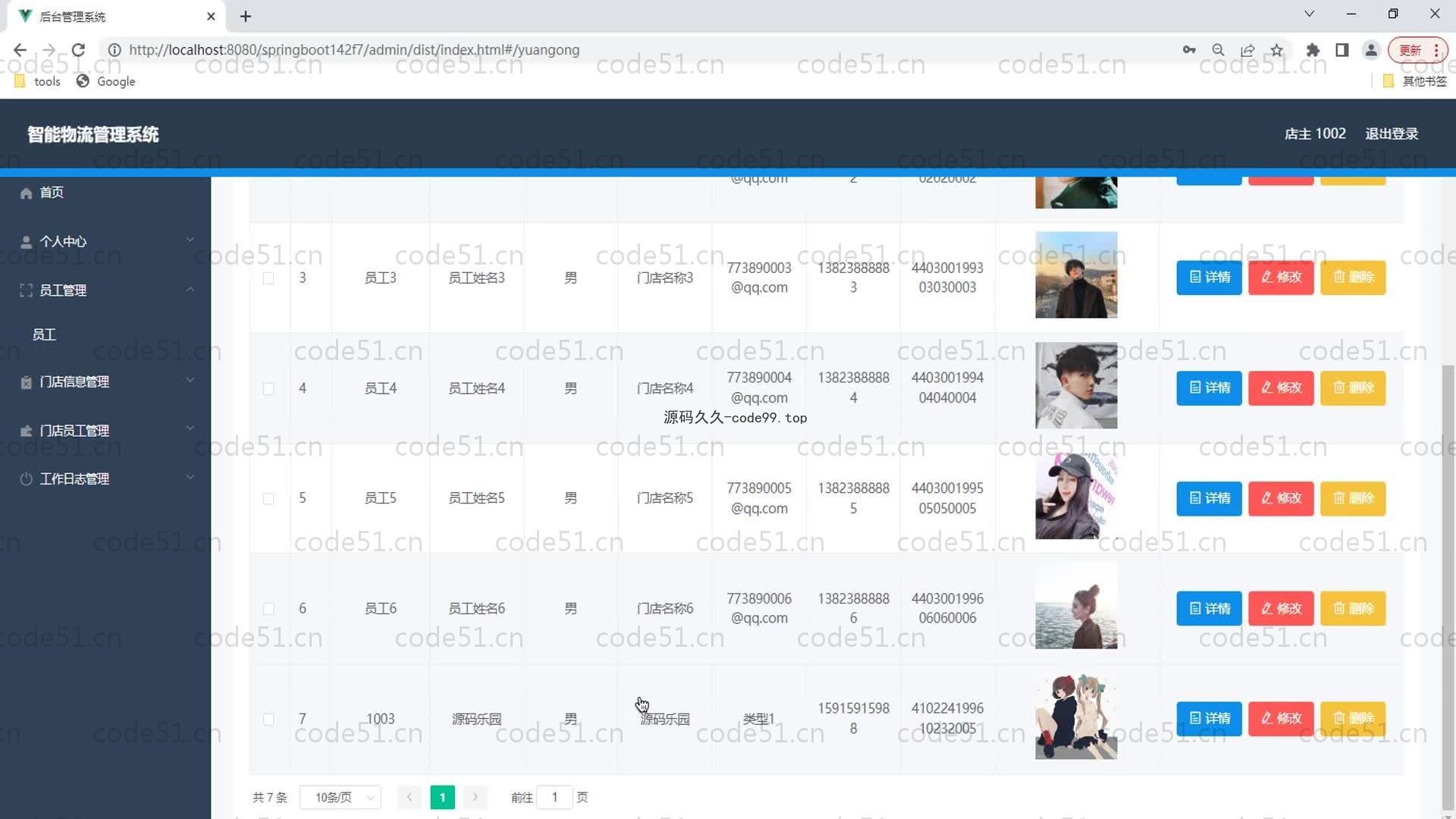The width and height of the screenshot is (1456, 819).
Task: Expand the 门店信息管理 sidebar menu
Action: point(105,381)
